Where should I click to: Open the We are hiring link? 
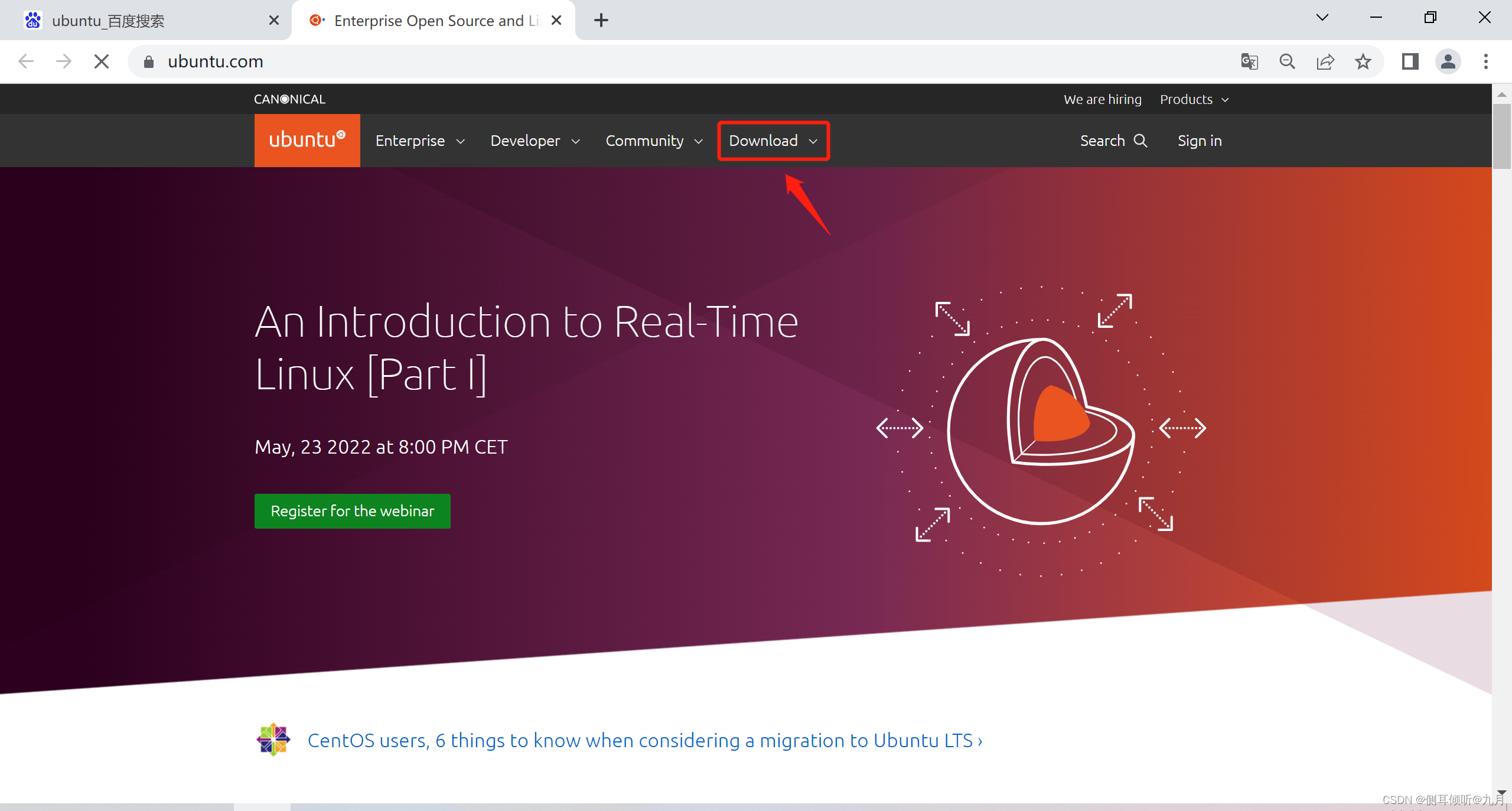click(x=1103, y=99)
